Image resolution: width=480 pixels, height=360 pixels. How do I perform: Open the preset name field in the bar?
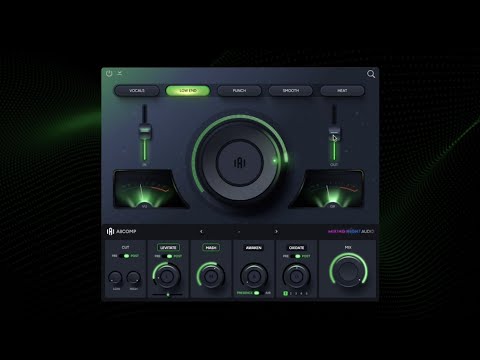click(x=239, y=231)
